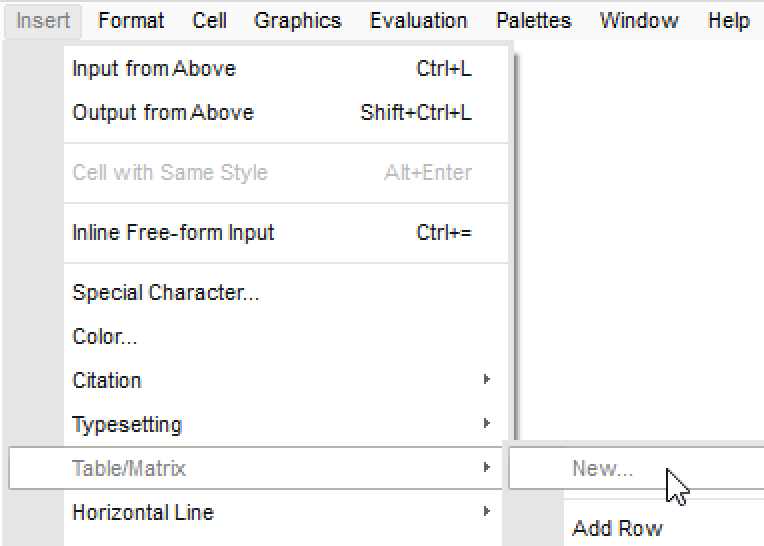Screen dimensions: 764x546
Task: Expand the Typesetting submenu
Action: (x=127, y=425)
